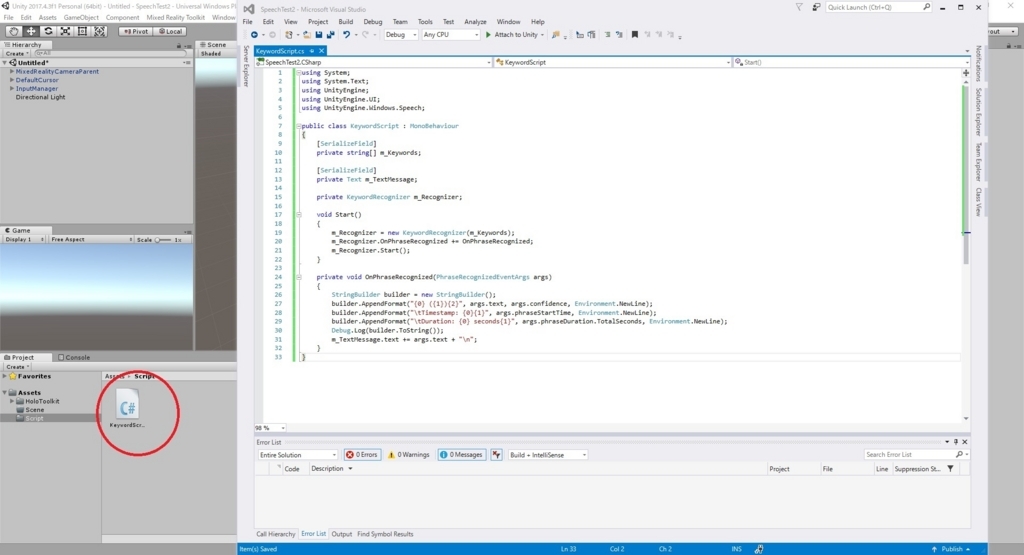Pin the KeywordScript.cs tab
The width and height of the screenshot is (1024, 555).
point(312,51)
